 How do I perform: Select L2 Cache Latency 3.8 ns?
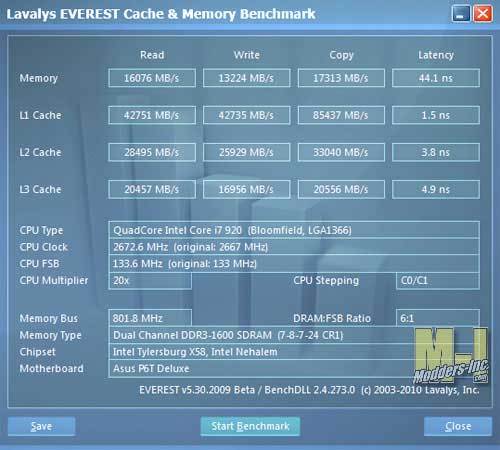pos(436,152)
